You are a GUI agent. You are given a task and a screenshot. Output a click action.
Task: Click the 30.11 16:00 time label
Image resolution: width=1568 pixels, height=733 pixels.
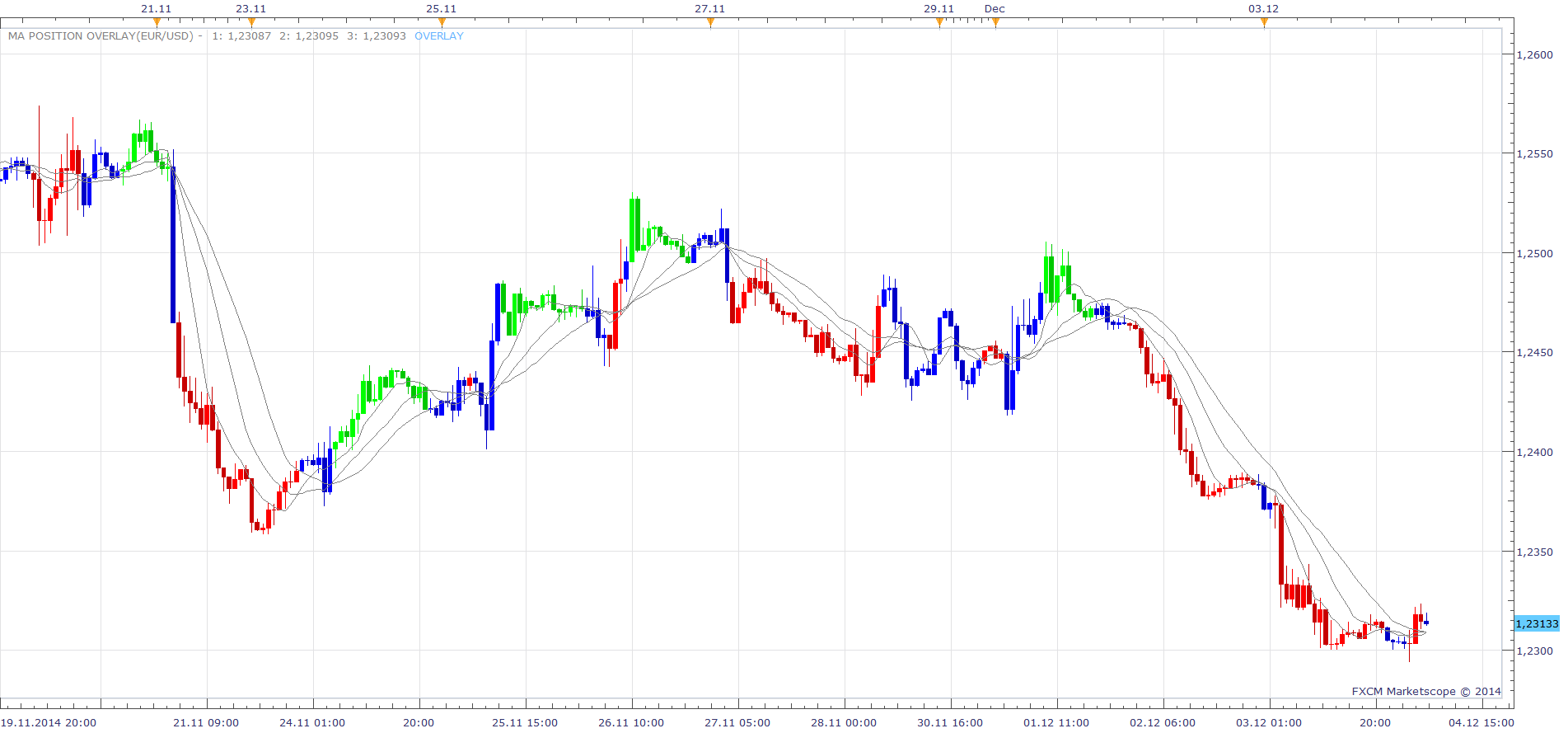point(950,723)
